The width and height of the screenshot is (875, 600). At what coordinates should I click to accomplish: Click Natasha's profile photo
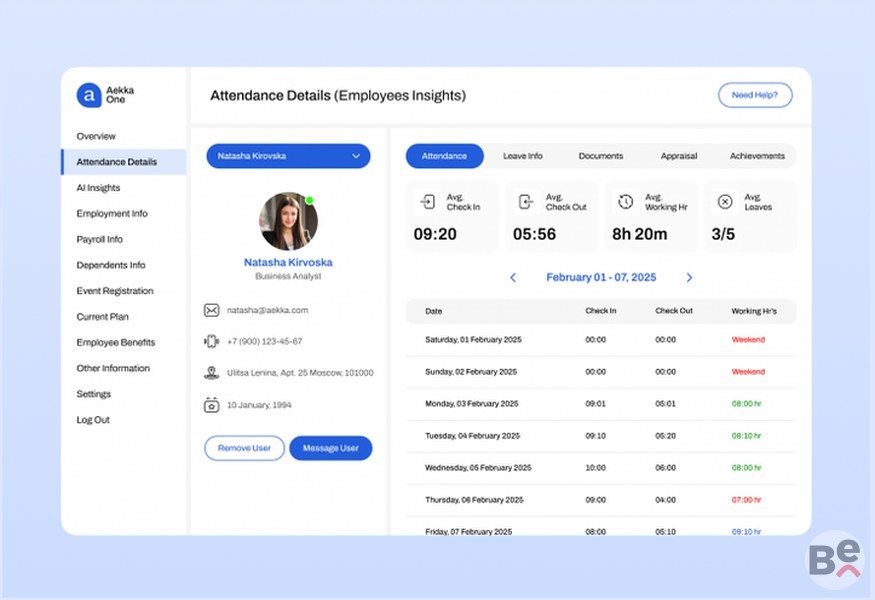click(x=288, y=221)
